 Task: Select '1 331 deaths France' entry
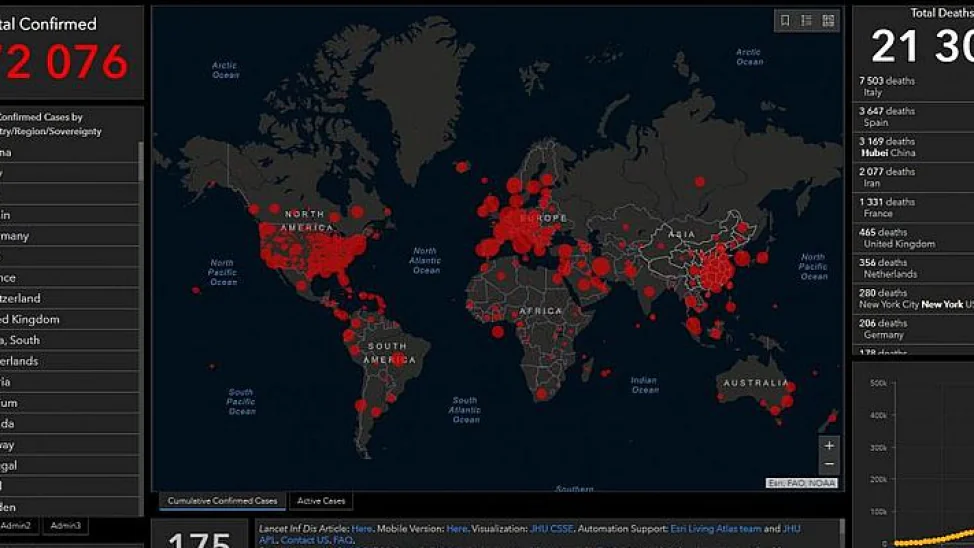click(x=913, y=208)
